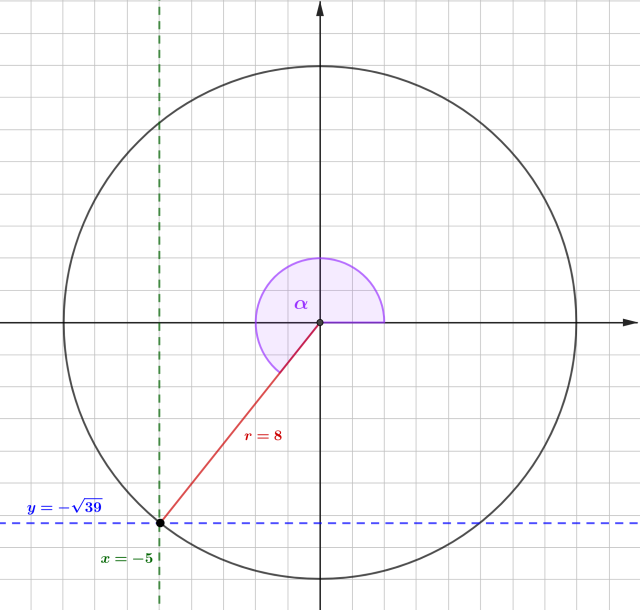
Task: Click the red radius segment
Action: tap(240, 422)
